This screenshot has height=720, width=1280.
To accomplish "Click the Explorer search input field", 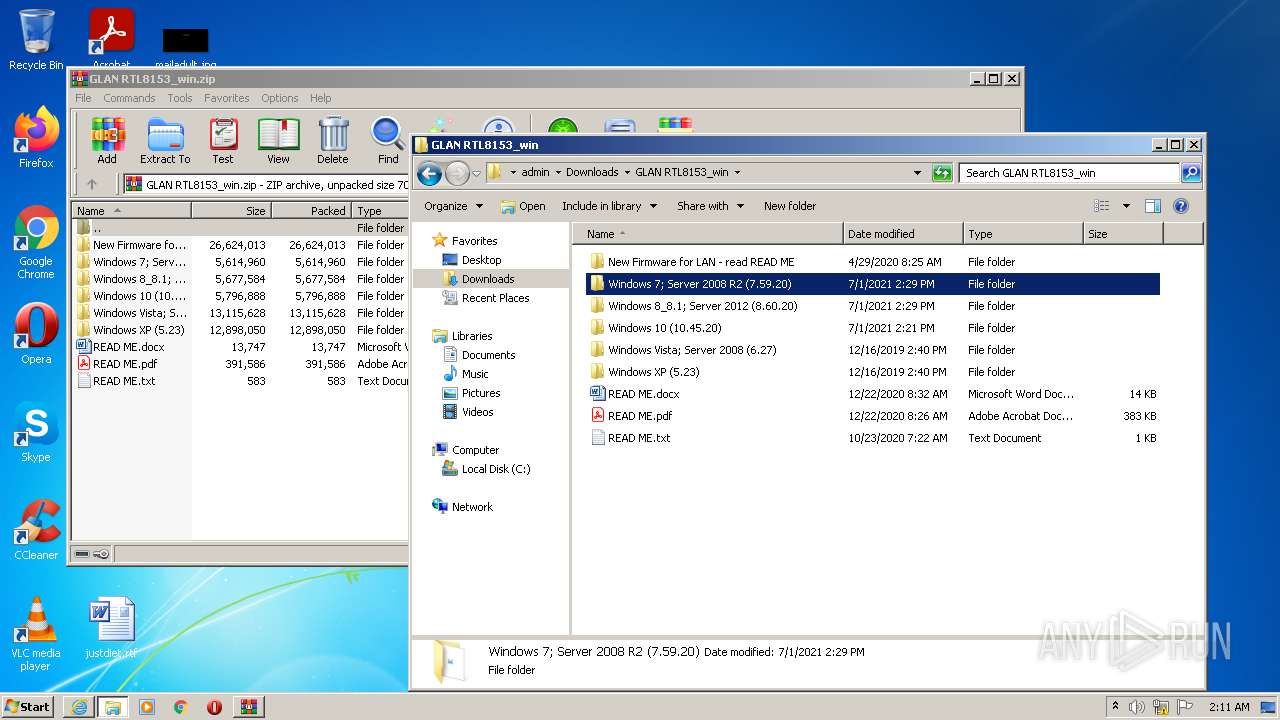I will [1069, 173].
